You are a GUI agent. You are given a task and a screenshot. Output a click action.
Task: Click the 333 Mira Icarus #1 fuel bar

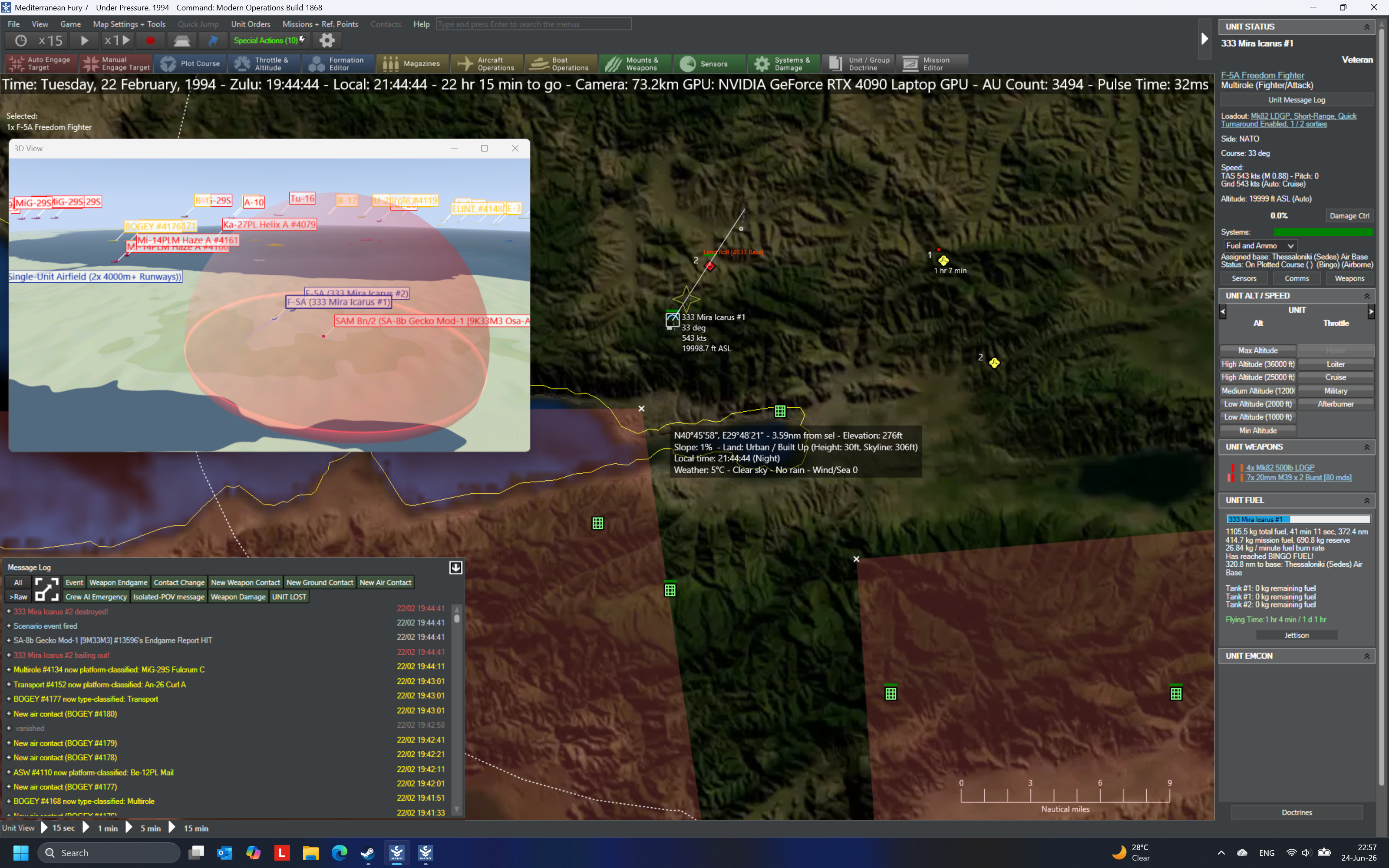coord(1298,519)
